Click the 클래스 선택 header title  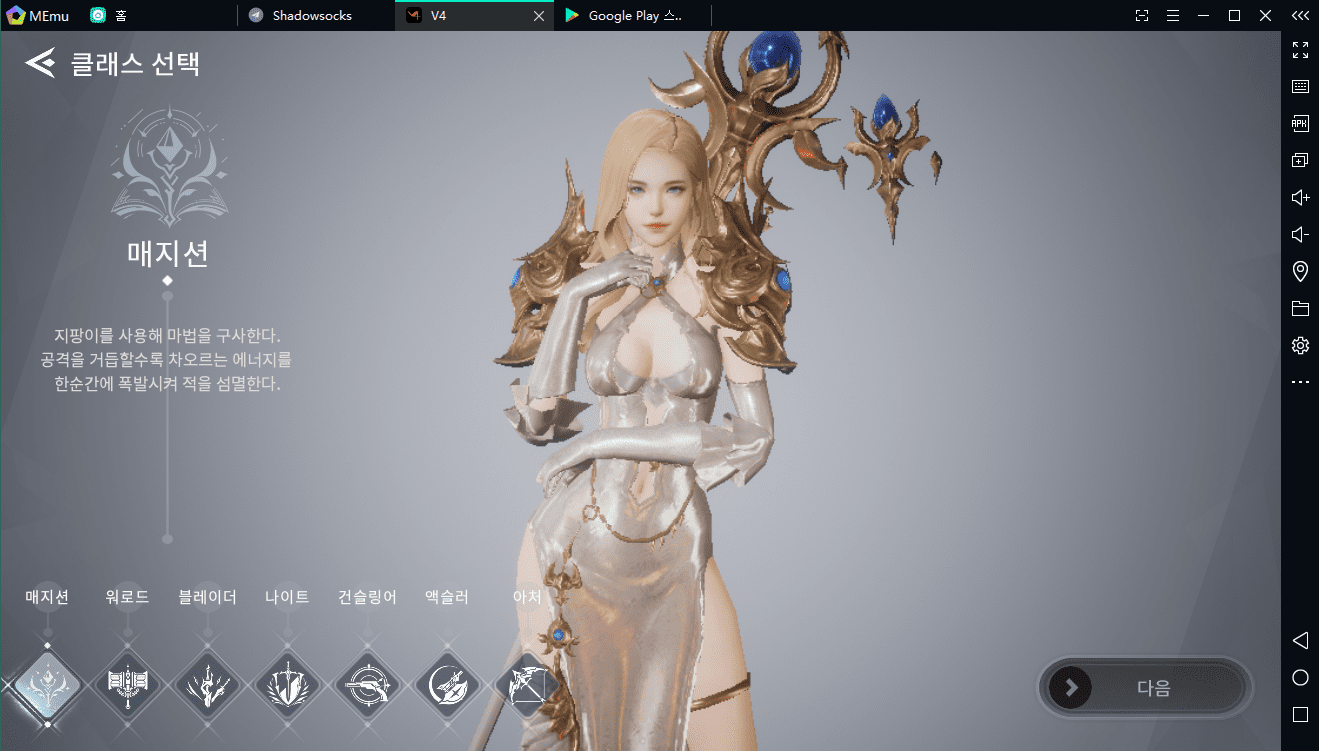(136, 64)
